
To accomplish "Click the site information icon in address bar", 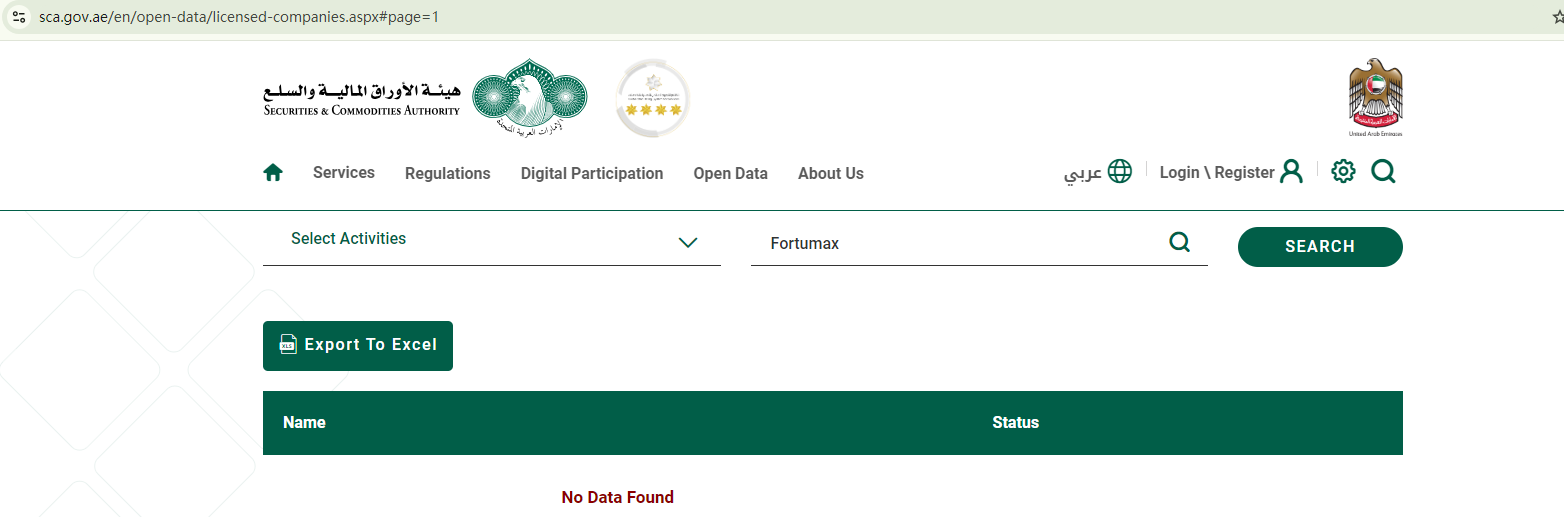I will pyautogui.click(x=19, y=17).
